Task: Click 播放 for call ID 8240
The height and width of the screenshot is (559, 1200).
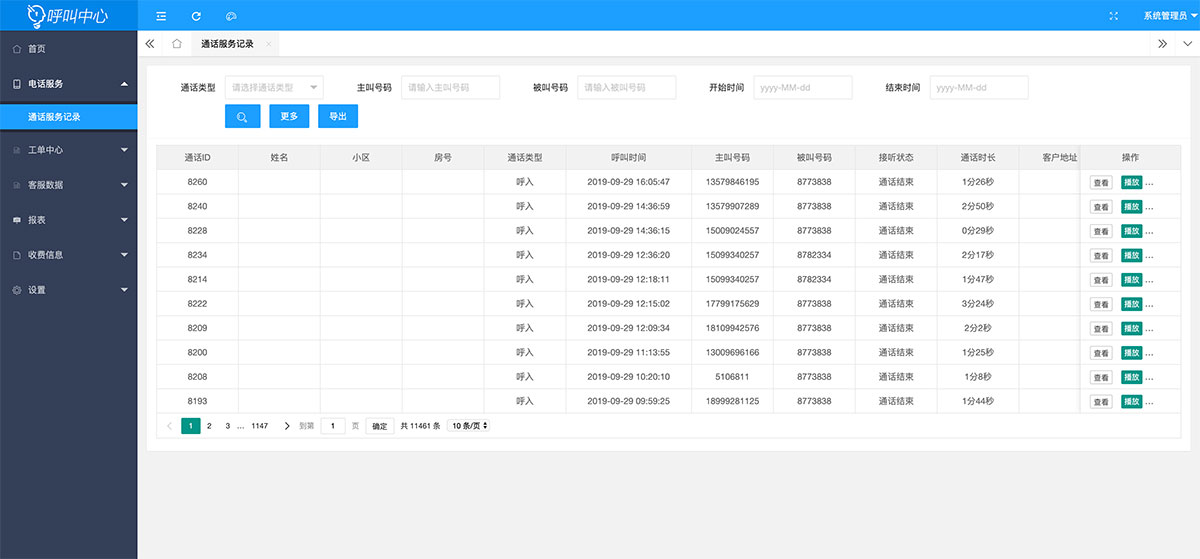Action: tap(1131, 206)
